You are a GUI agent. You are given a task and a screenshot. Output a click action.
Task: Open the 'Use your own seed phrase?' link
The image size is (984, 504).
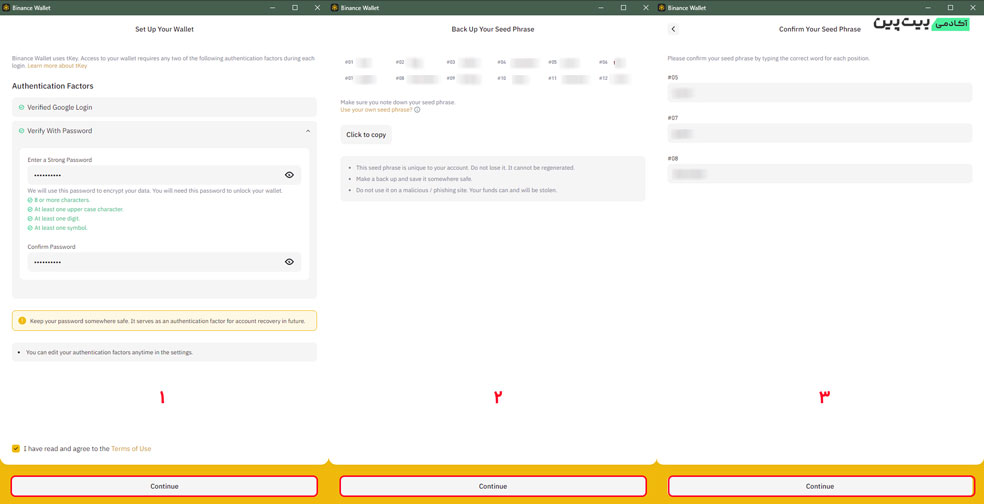(x=376, y=109)
